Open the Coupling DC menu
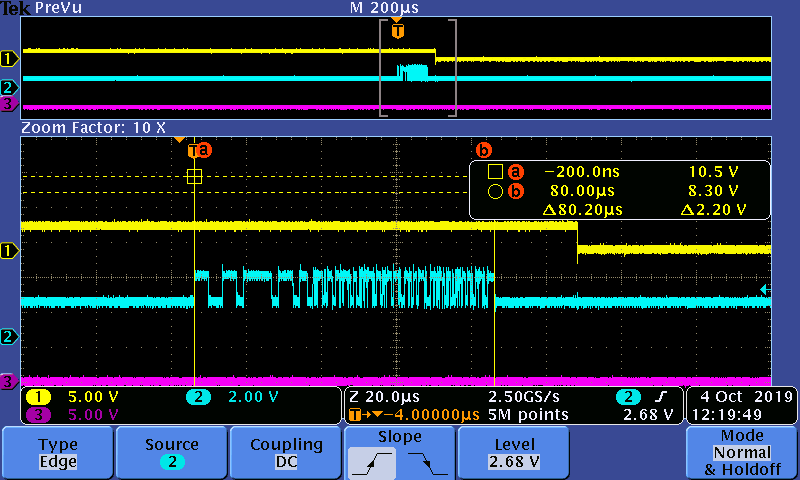 286,452
